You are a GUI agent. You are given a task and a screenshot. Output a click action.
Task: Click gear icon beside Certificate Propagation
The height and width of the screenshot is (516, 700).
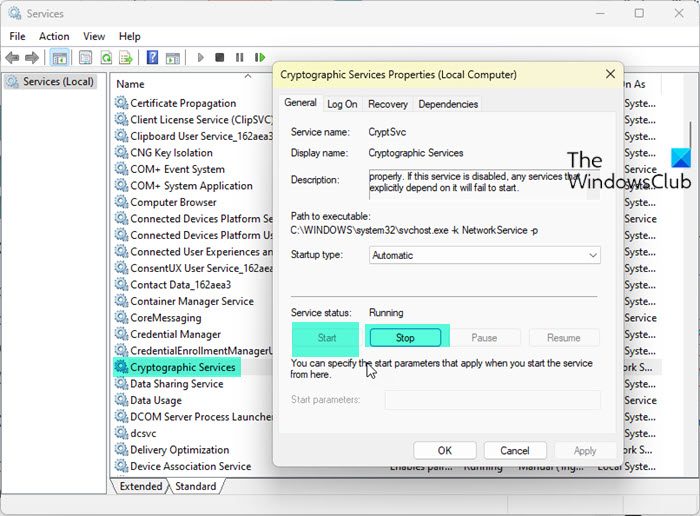[x=121, y=103]
